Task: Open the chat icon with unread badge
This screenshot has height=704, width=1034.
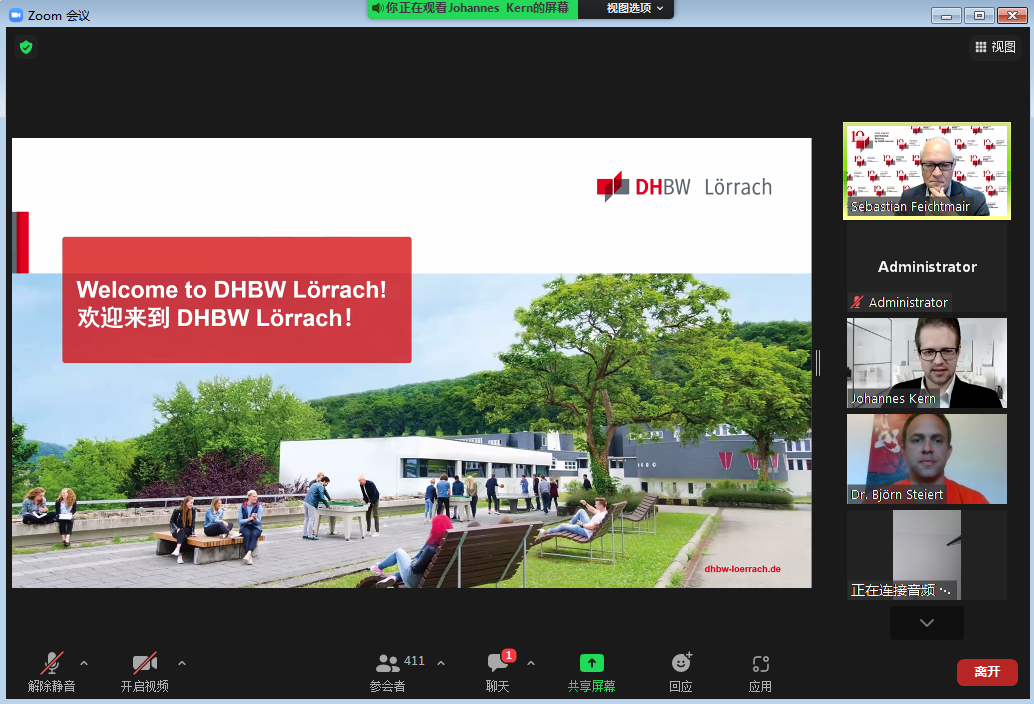Action: [x=498, y=663]
